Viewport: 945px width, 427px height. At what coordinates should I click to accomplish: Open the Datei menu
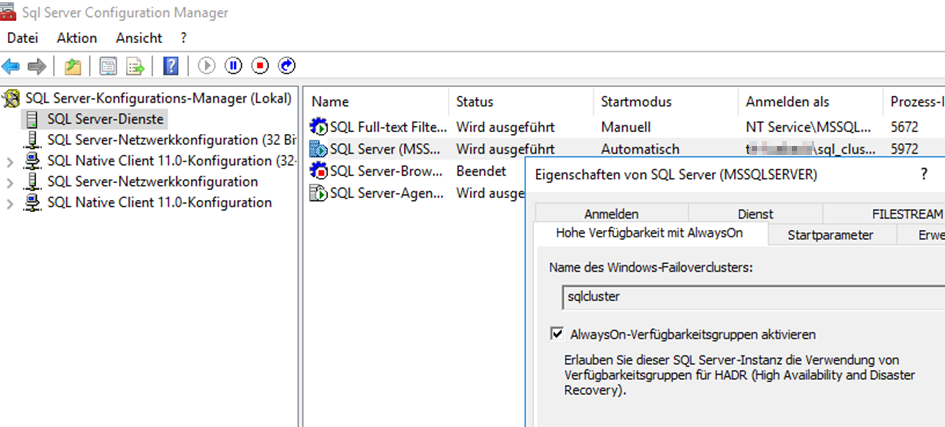point(22,38)
